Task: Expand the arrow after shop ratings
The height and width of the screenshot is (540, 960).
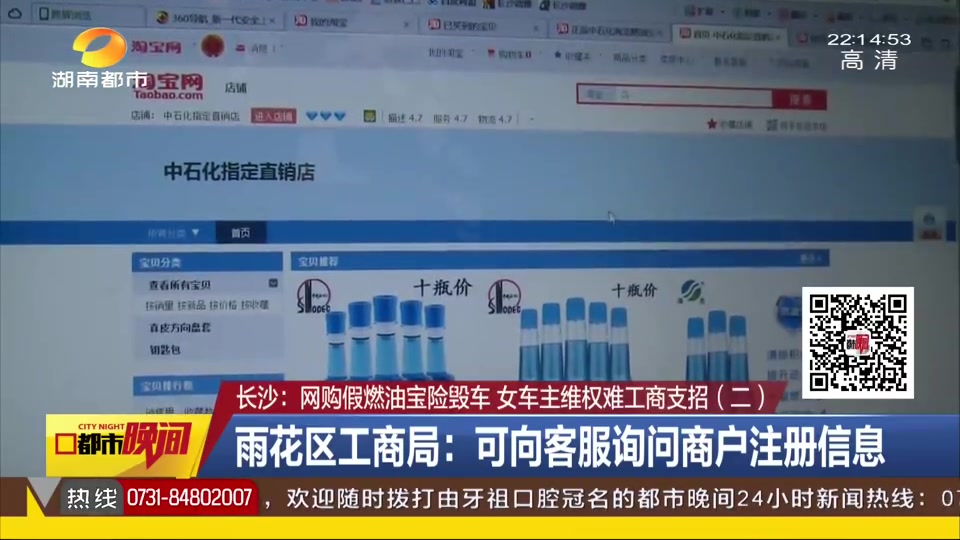Action: click(531, 119)
